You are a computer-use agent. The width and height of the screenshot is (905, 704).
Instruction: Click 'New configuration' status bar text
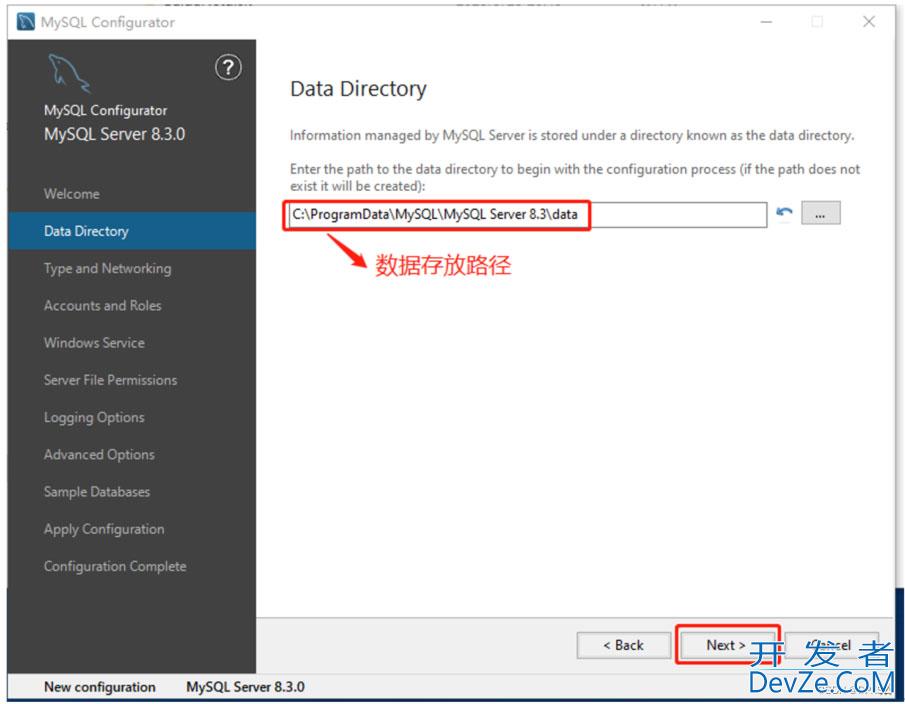tap(100, 687)
